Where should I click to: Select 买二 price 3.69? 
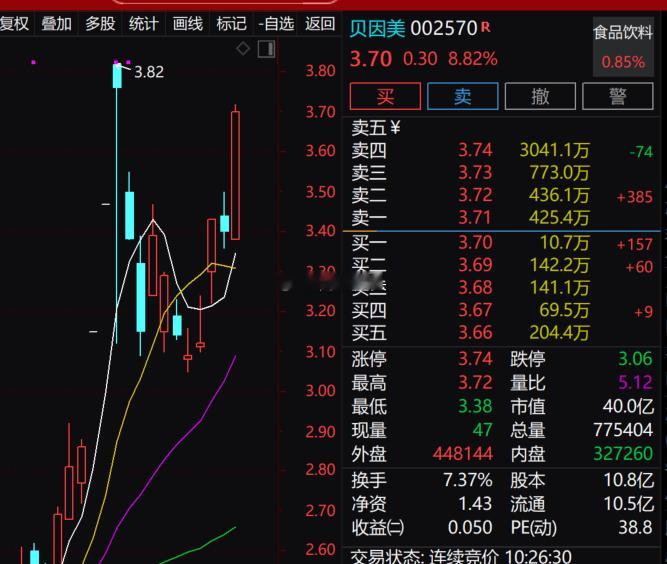pyautogui.click(x=475, y=265)
